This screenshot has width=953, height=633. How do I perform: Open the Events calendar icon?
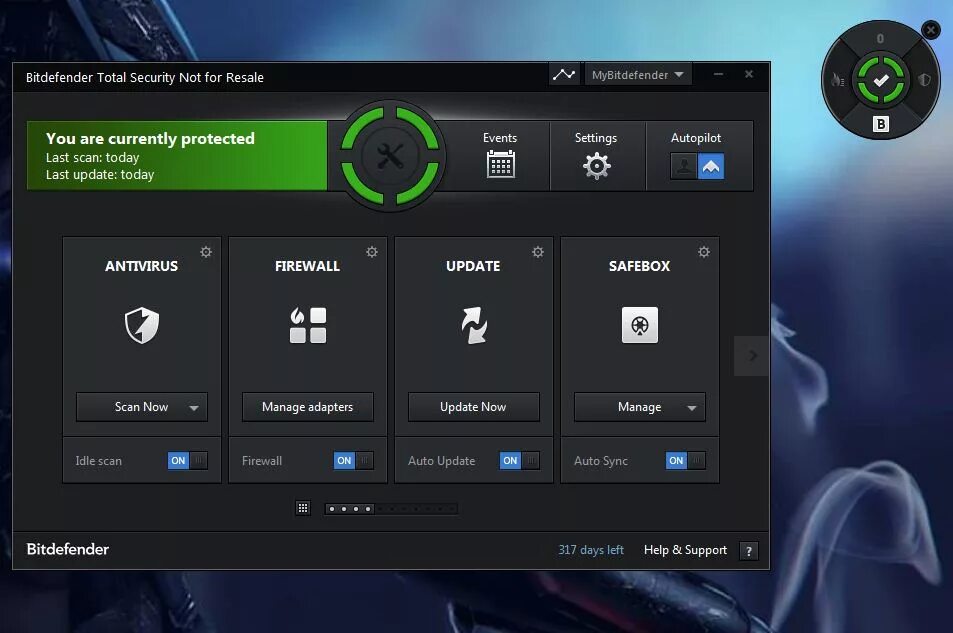pyautogui.click(x=501, y=164)
